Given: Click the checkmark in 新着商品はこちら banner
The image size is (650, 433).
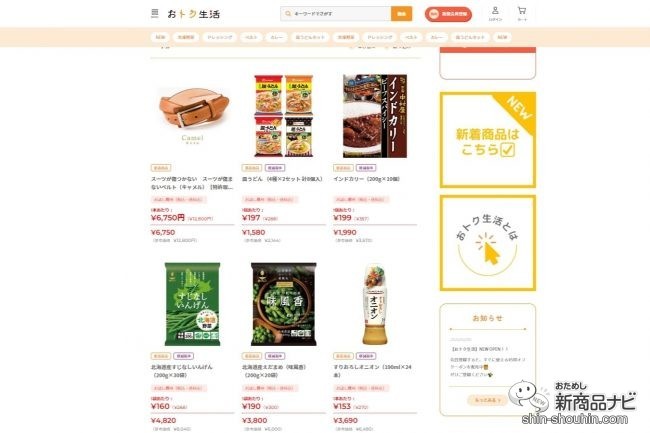Looking at the screenshot, I should coord(507,150).
